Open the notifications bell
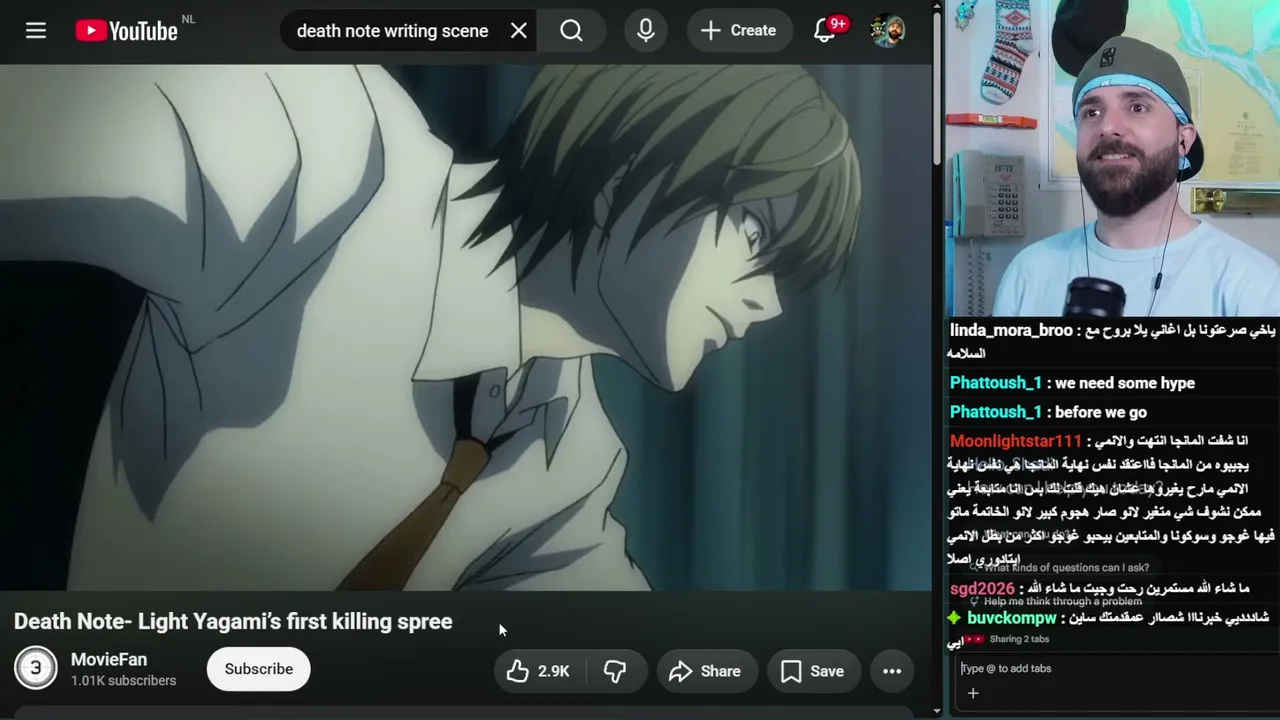Screen dimensions: 1280x720 click(x=826, y=31)
